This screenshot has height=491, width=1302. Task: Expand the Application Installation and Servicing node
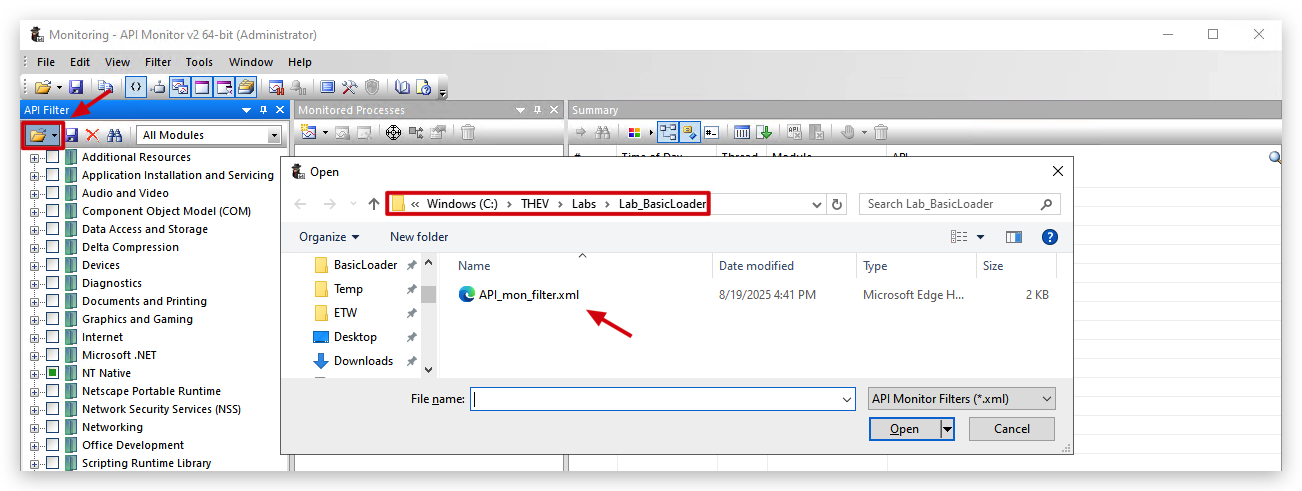click(x=35, y=175)
